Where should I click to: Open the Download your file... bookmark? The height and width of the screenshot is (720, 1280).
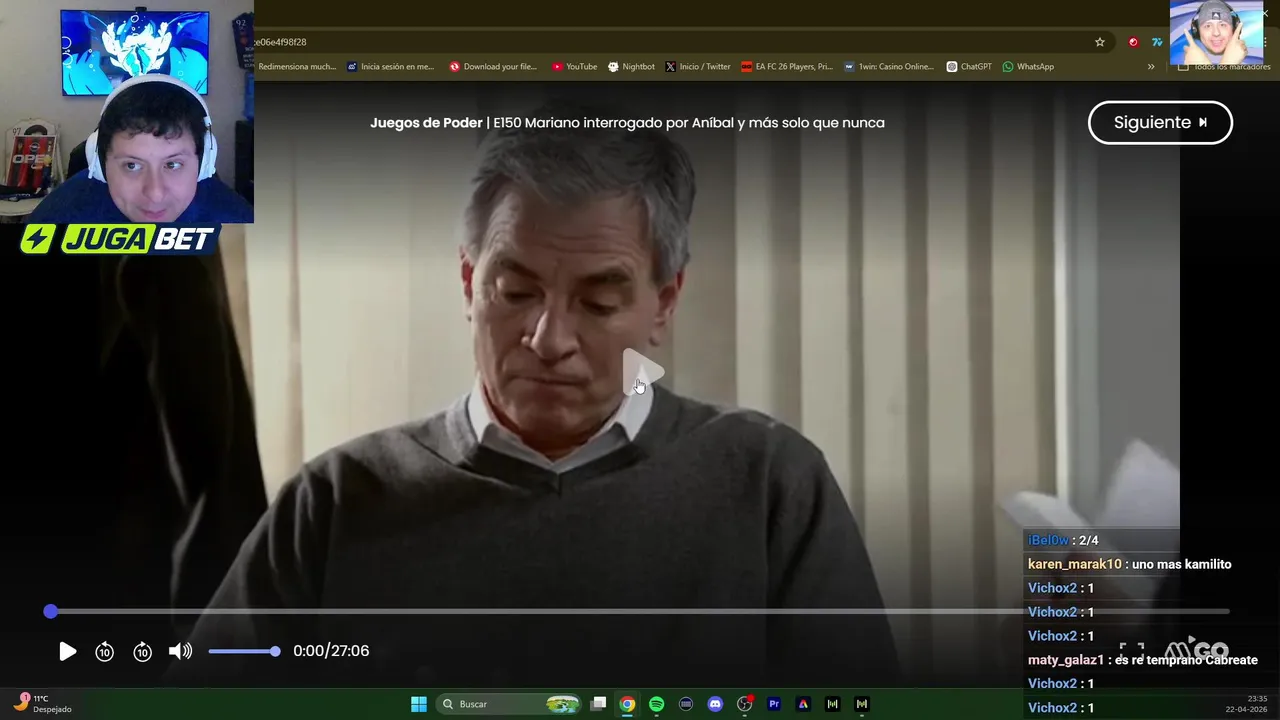(x=493, y=67)
